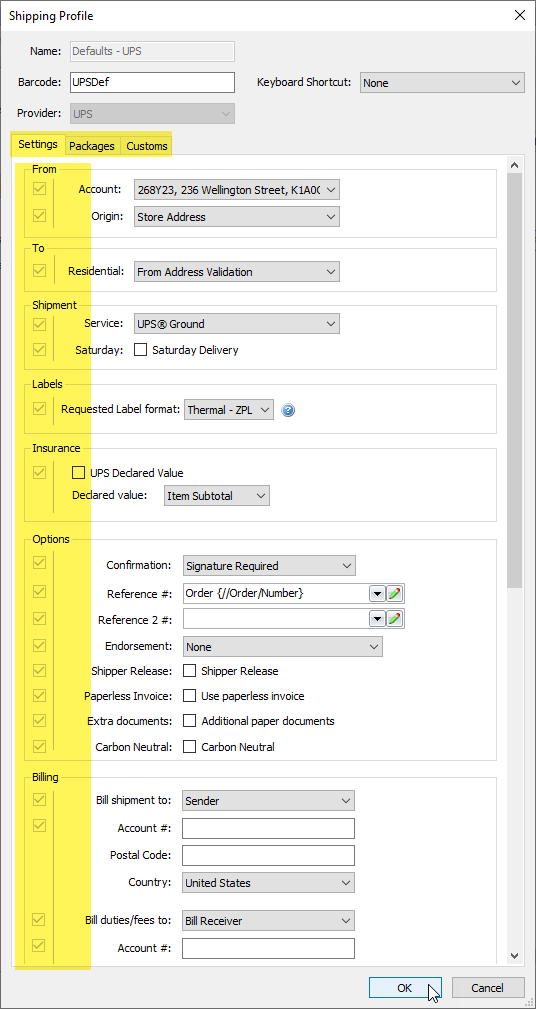Open the Account dropdown in From section
The image size is (536, 1009).
pos(237,190)
